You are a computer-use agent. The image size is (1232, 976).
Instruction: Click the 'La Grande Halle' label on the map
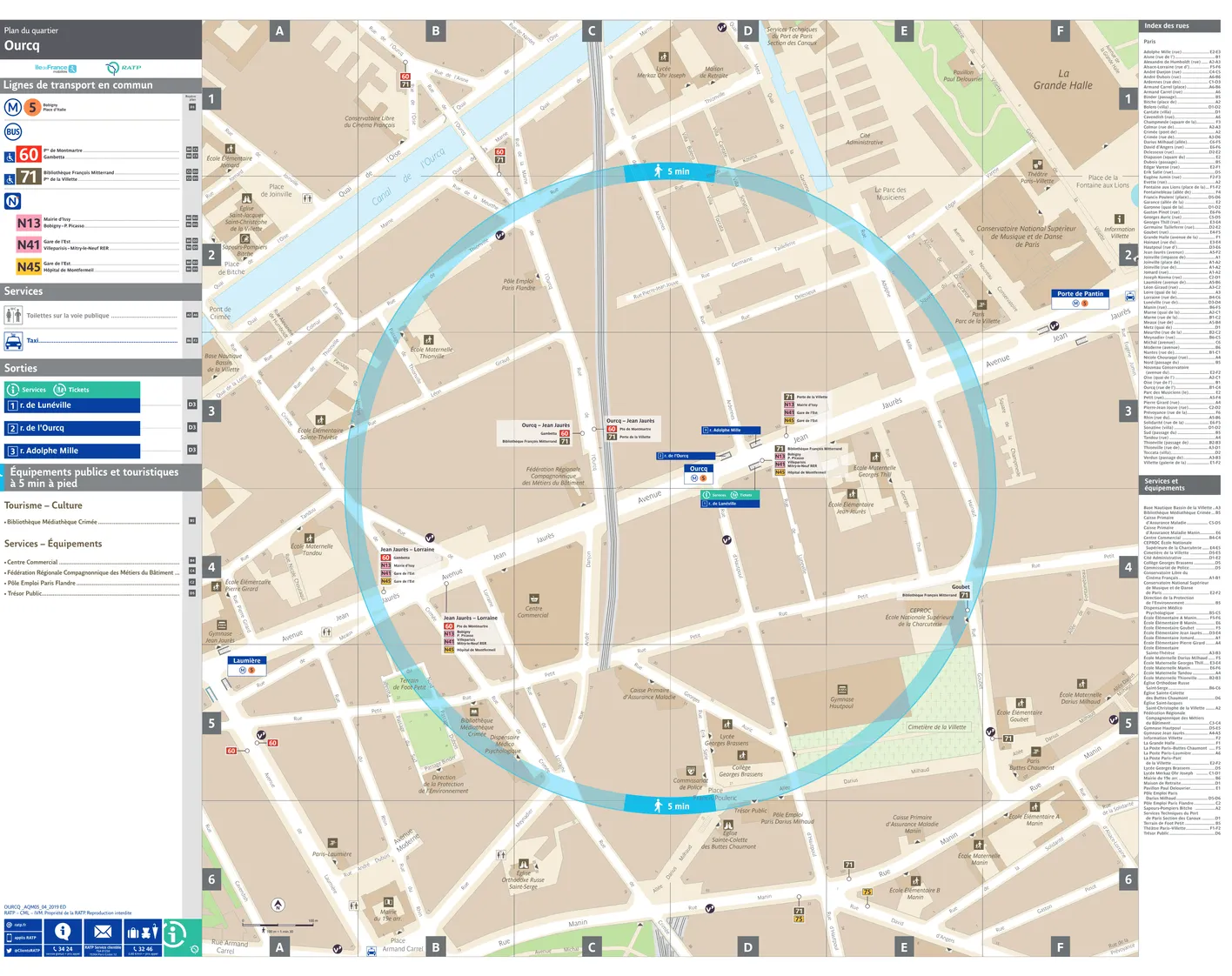[1062, 79]
